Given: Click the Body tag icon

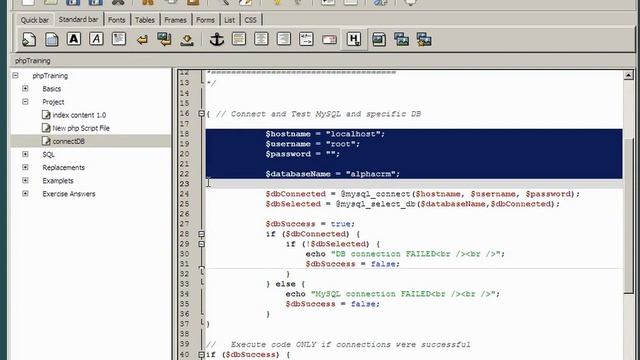Looking at the screenshot, I should [51, 40].
